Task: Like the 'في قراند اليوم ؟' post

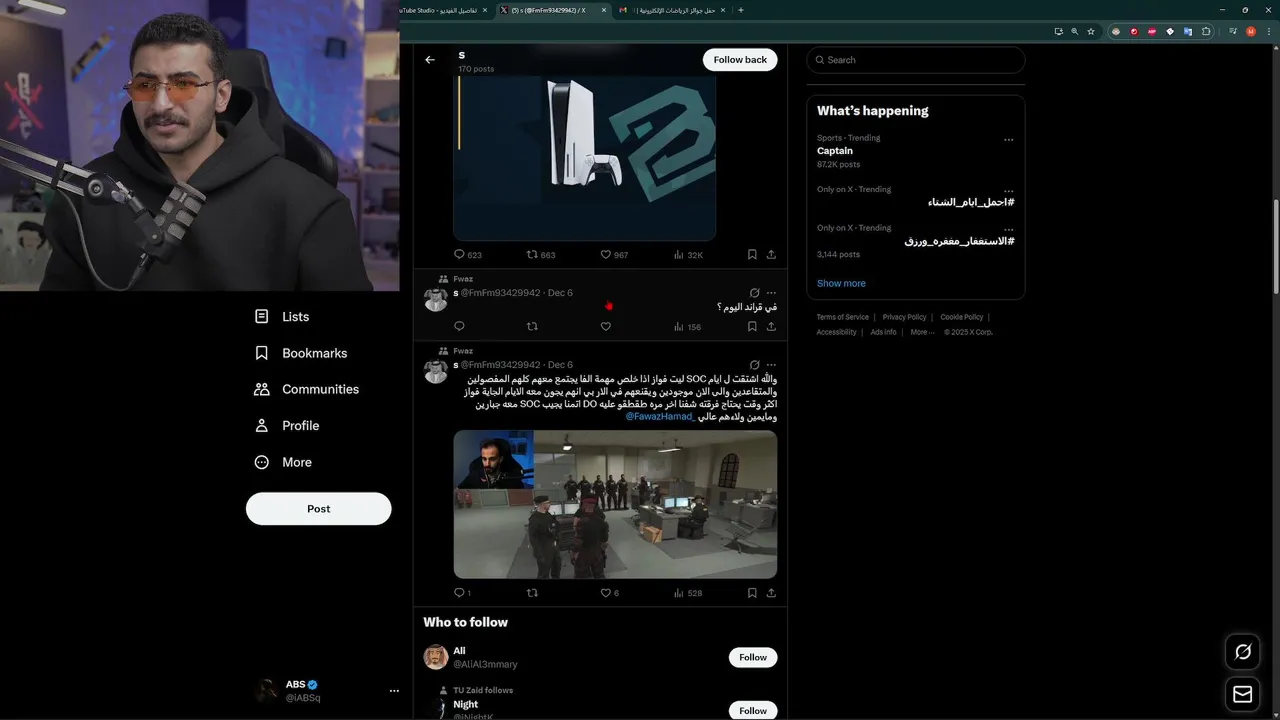Action: (605, 327)
